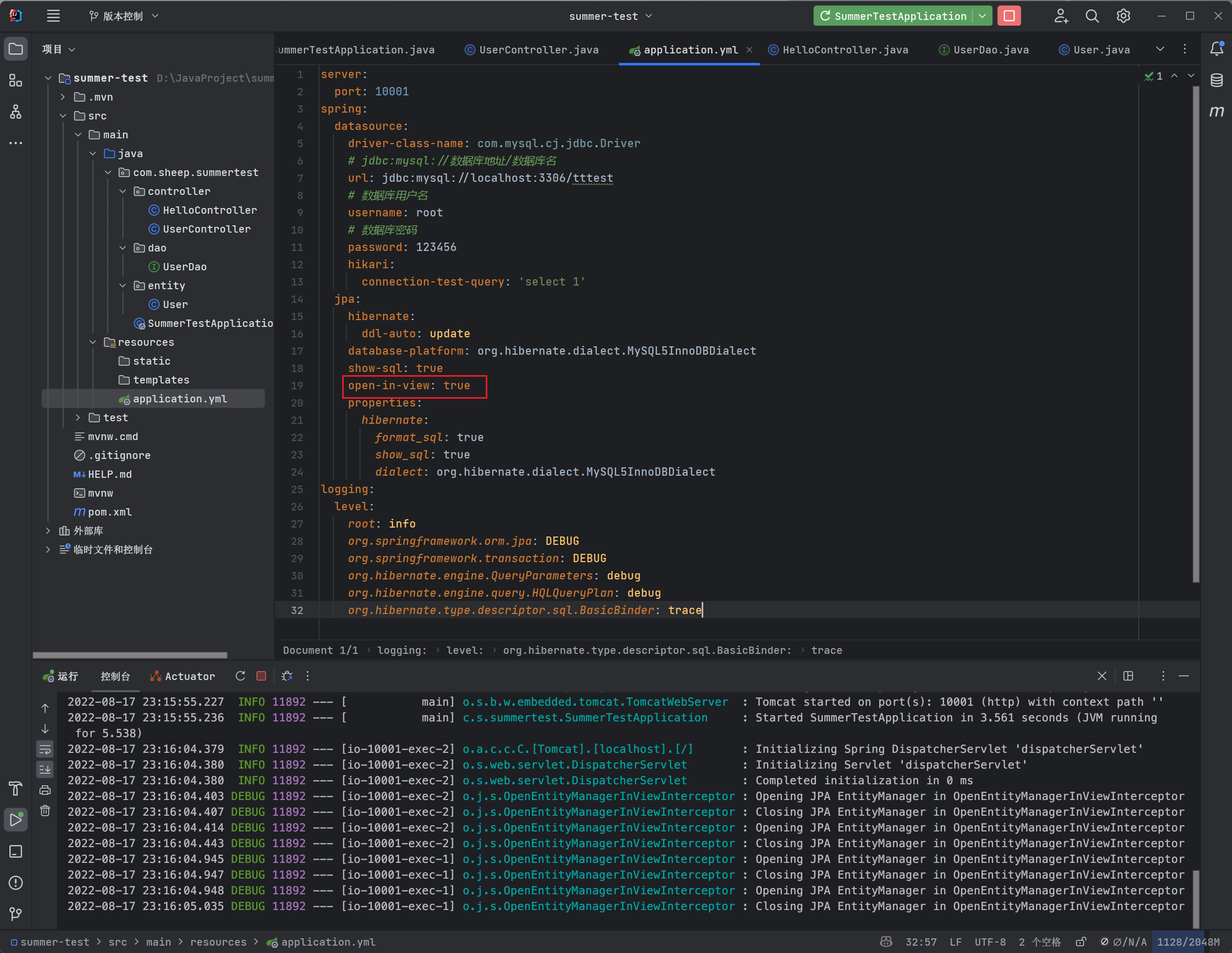Collapse the controller package
The width and height of the screenshot is (1232, 953).
[x=123, y=191]
